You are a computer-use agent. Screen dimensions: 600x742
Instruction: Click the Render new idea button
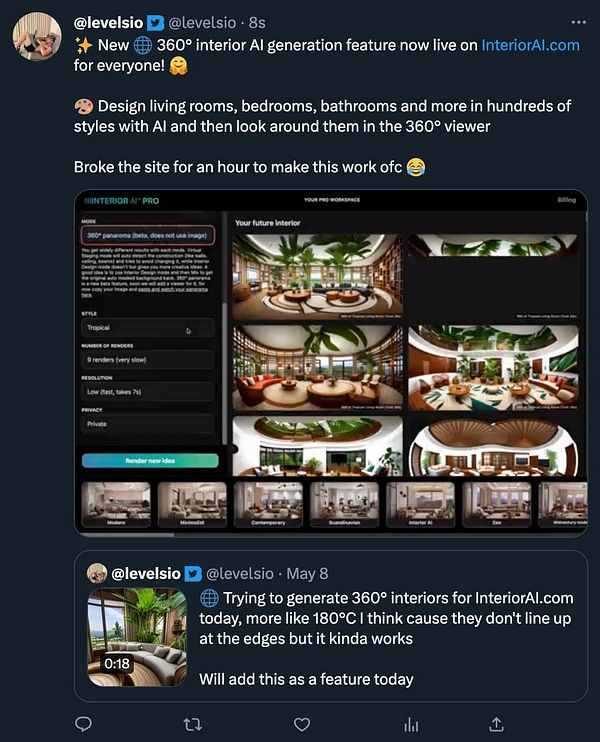[150, 460]
